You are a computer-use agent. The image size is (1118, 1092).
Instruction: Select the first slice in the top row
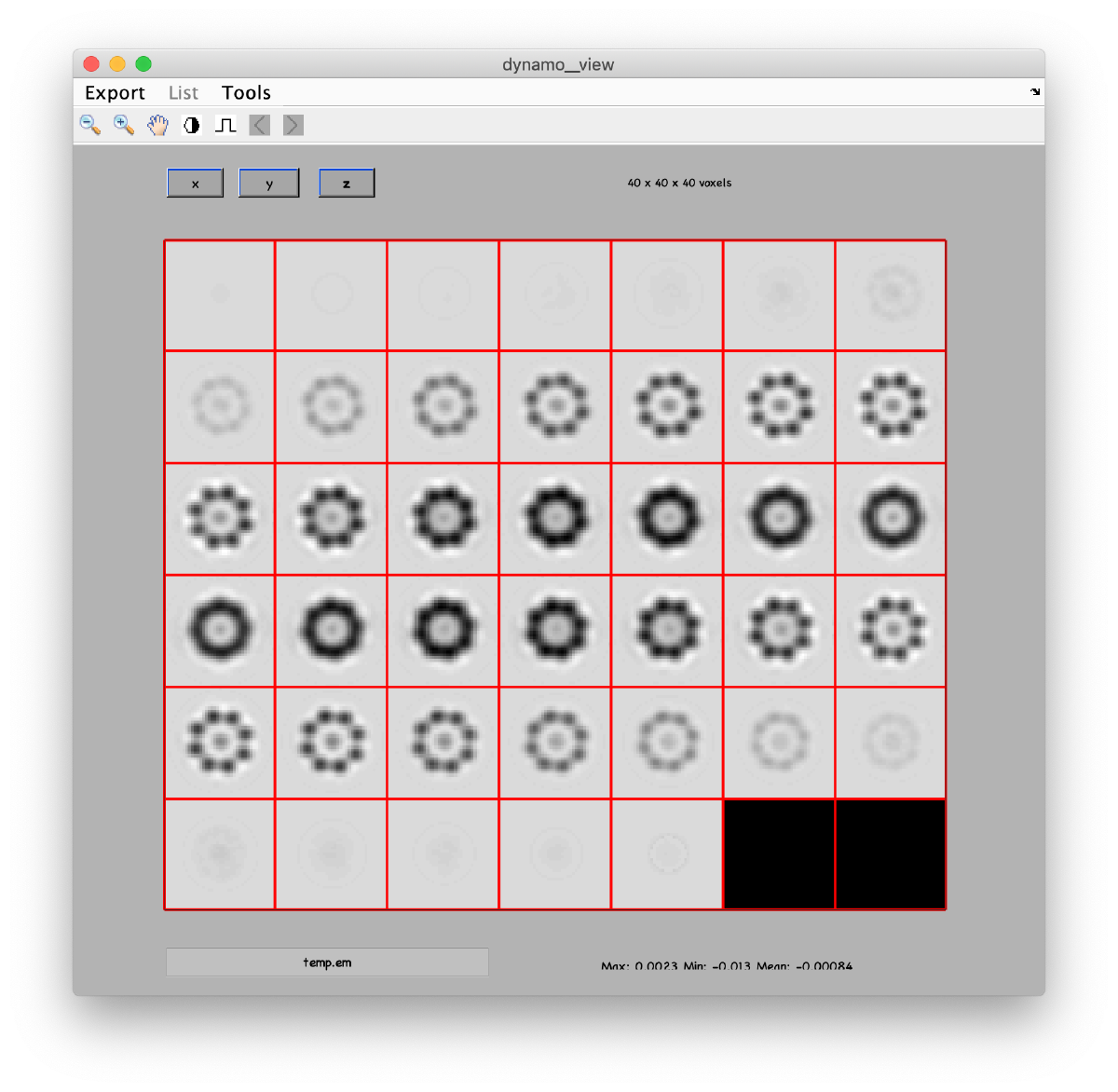point(220,295)
